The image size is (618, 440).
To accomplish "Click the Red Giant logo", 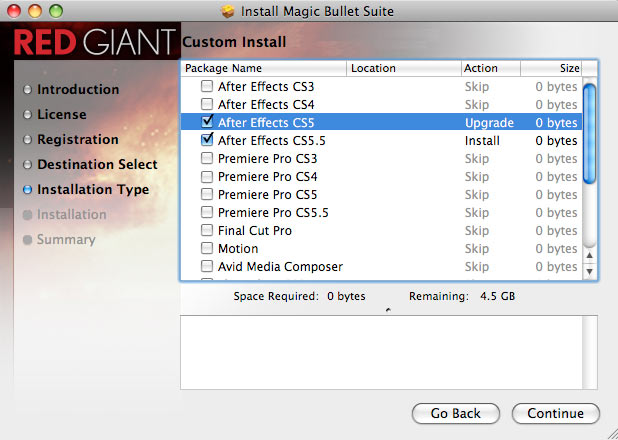I will click(x=95, y=41).
